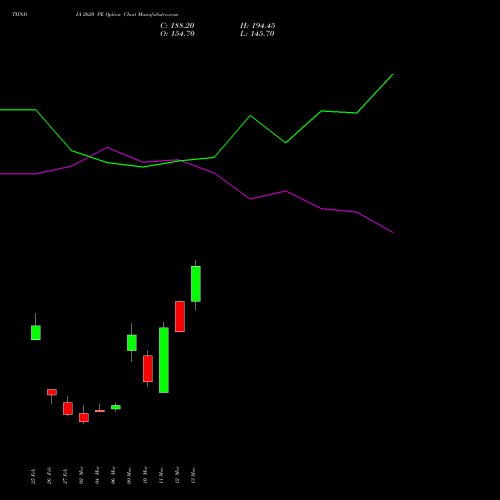The width and height of the screenshot is (500, 500).
Task: Click the 12 Mar date axis label
Action: [177, 476]
